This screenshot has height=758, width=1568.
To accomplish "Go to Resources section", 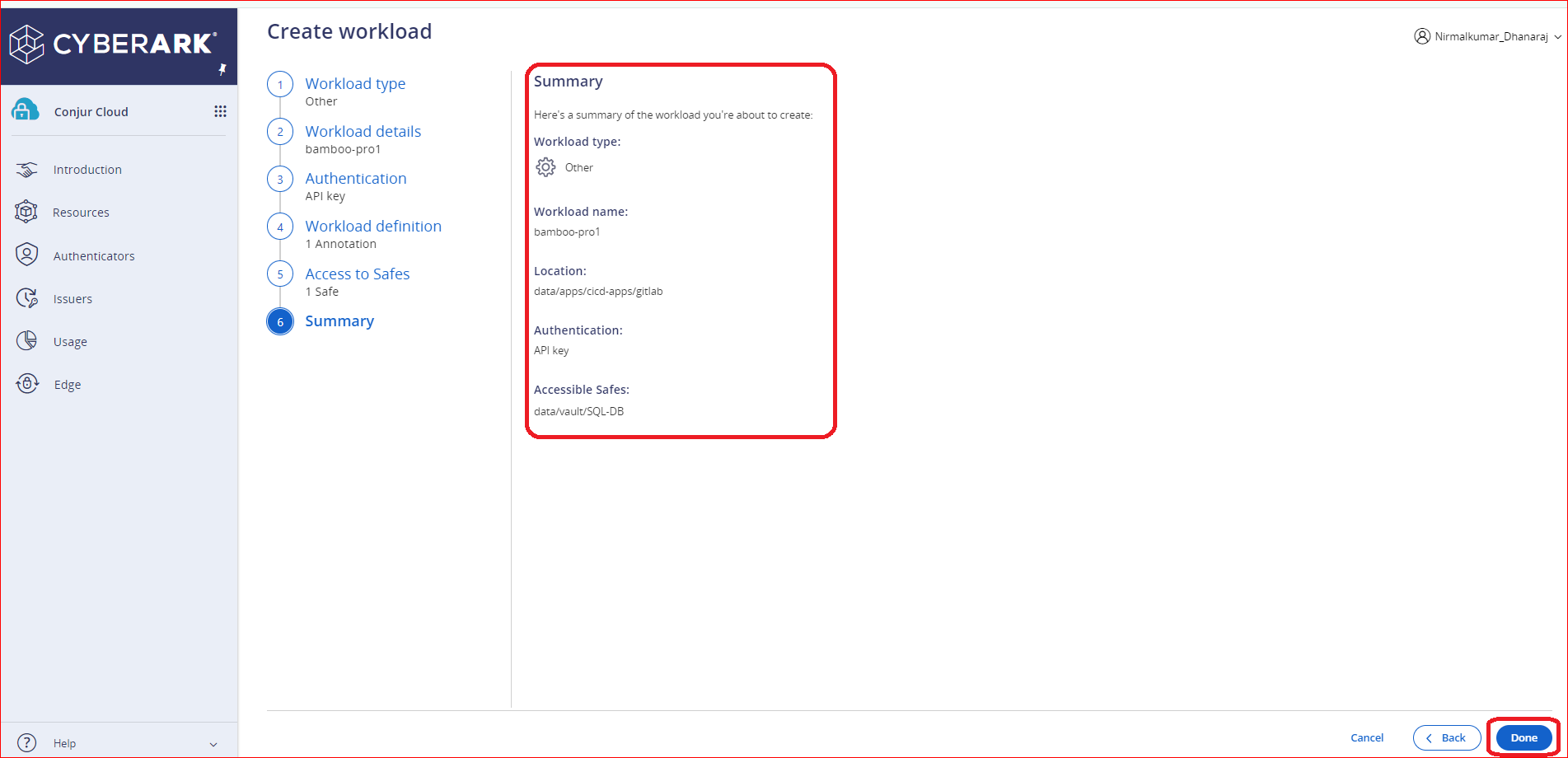I will click(x=81, y=213).
